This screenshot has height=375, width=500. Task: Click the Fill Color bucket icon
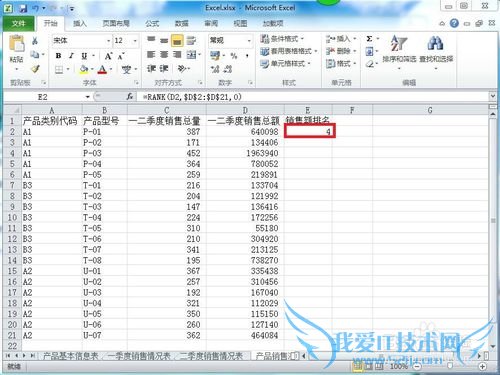(x=84, y=69)
